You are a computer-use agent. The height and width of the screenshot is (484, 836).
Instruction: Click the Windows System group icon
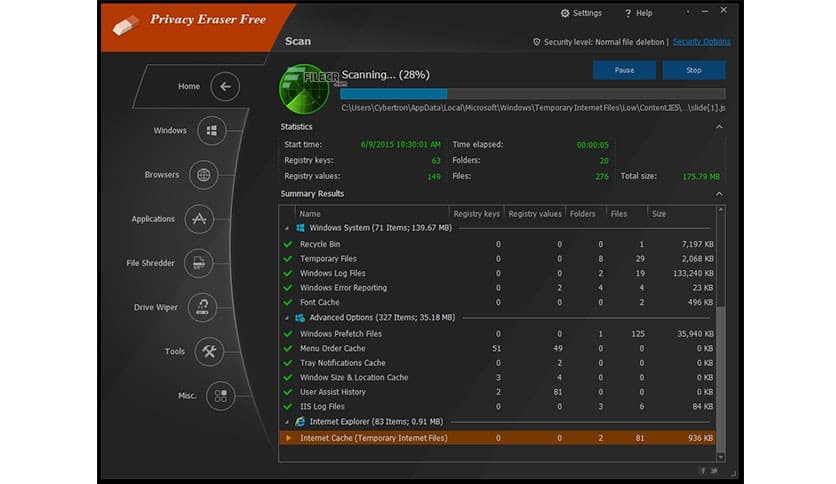300,228
